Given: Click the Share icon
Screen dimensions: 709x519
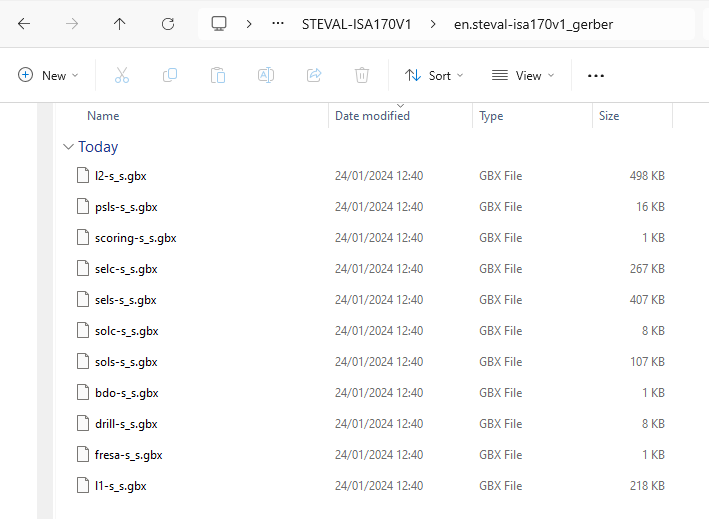Looking at the screenshot, I should click(314, 75).
